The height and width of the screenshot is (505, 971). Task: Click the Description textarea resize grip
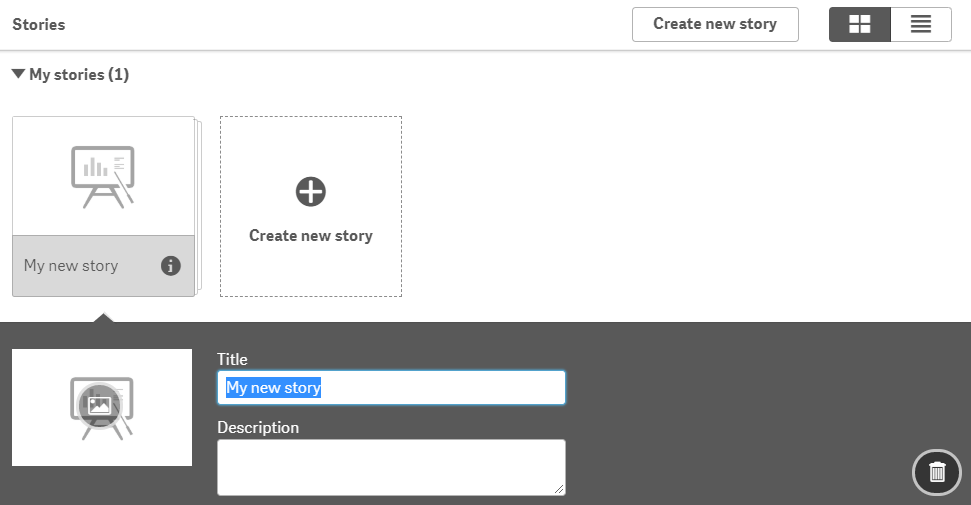pyautogui.click(x=559, y=489)
